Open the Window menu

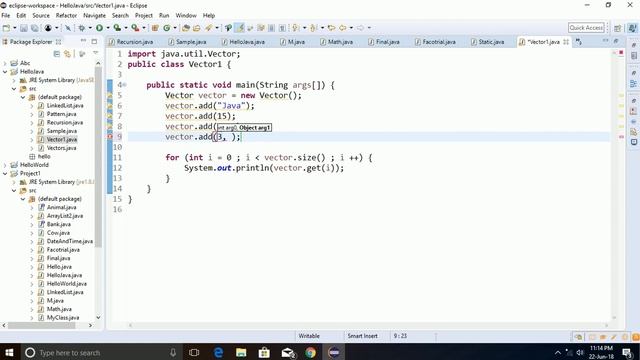coord(186,16)
